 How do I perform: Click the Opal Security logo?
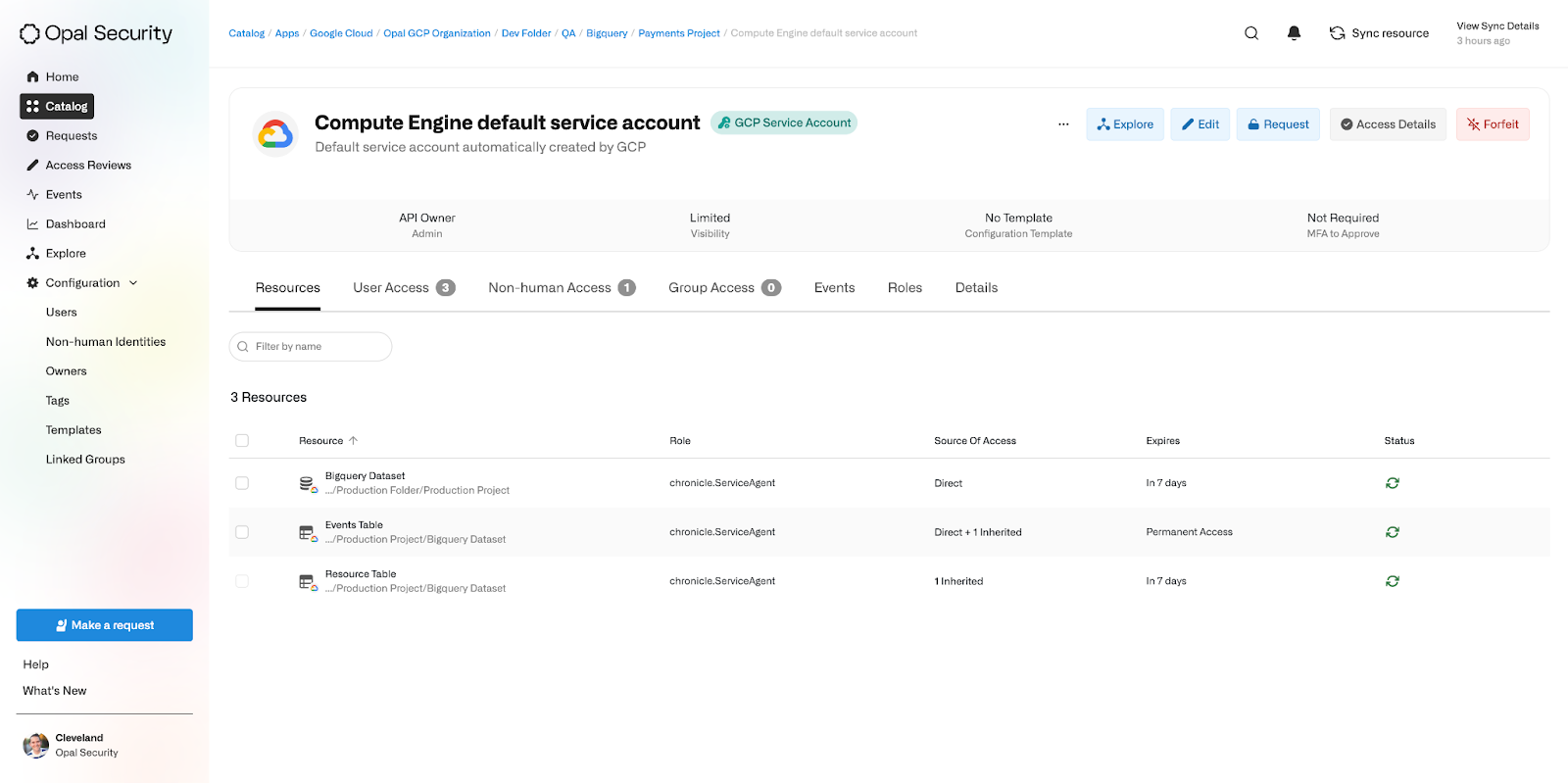point(96,33)
